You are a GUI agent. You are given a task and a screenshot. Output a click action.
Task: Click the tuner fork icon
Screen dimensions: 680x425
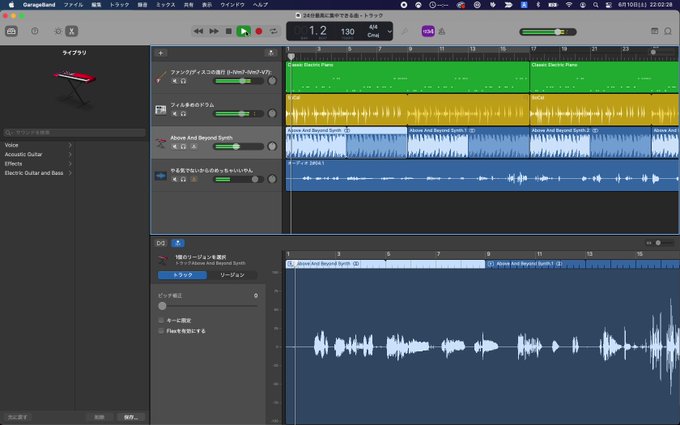tap(404, 31)
